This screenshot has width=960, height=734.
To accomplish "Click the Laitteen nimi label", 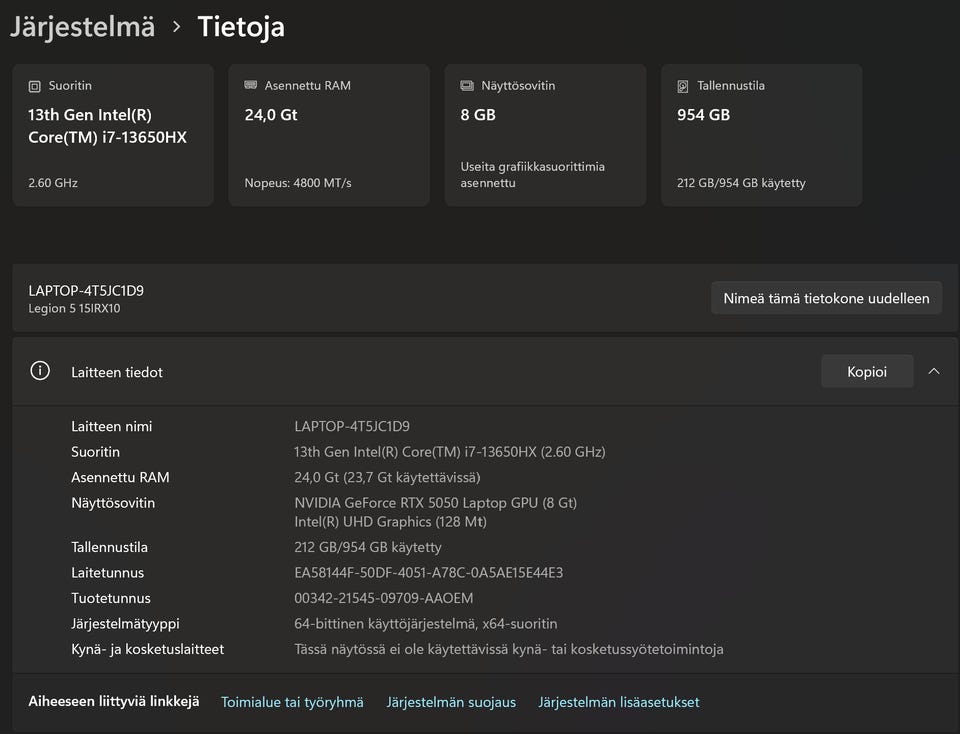I will [111, 426].
